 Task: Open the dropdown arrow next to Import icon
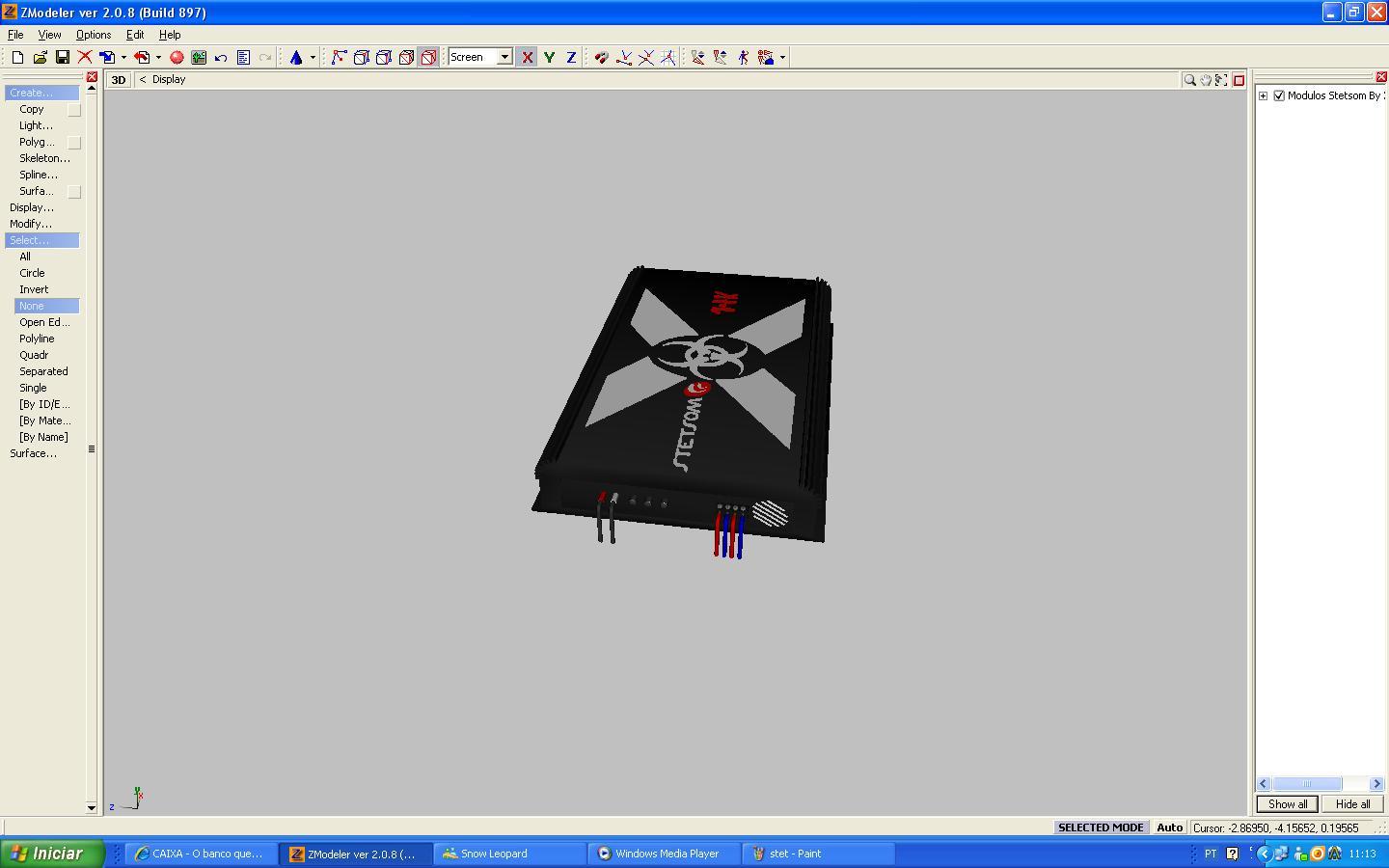click(123, 58)
